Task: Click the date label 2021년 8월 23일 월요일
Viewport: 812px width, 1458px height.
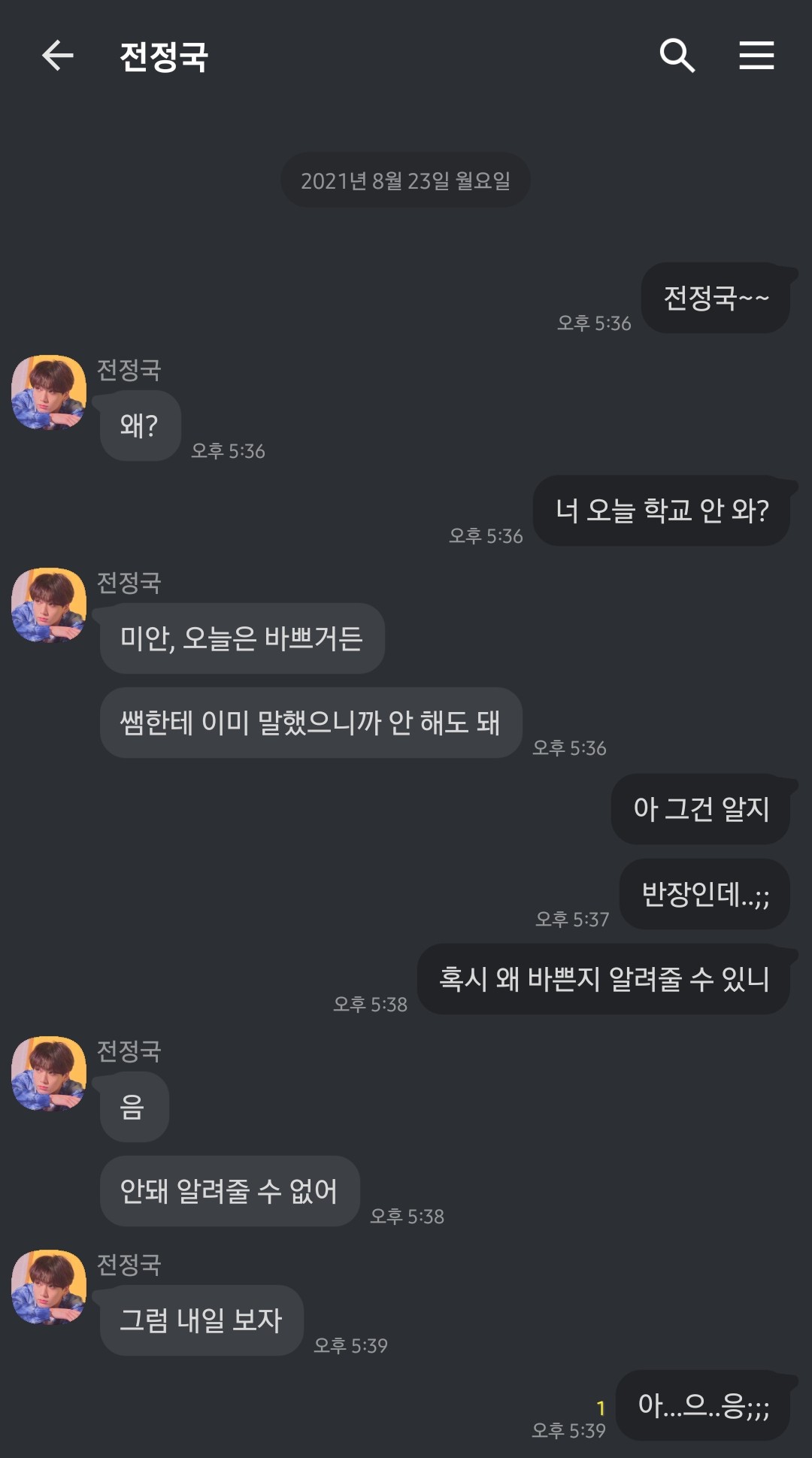Action: click(x=405, y=180)
